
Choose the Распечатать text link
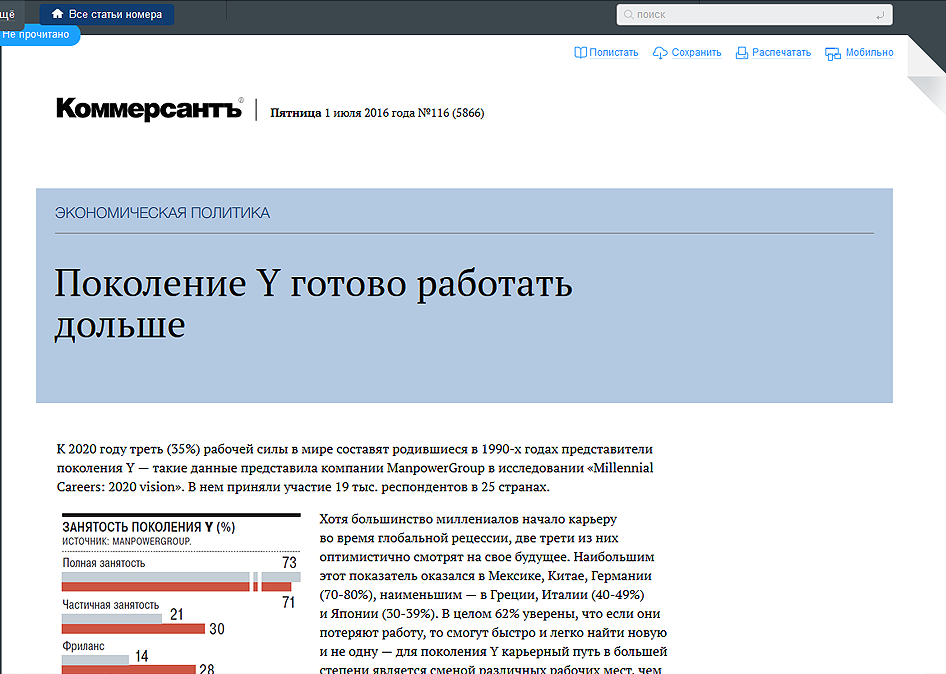[x=781, y=53]
